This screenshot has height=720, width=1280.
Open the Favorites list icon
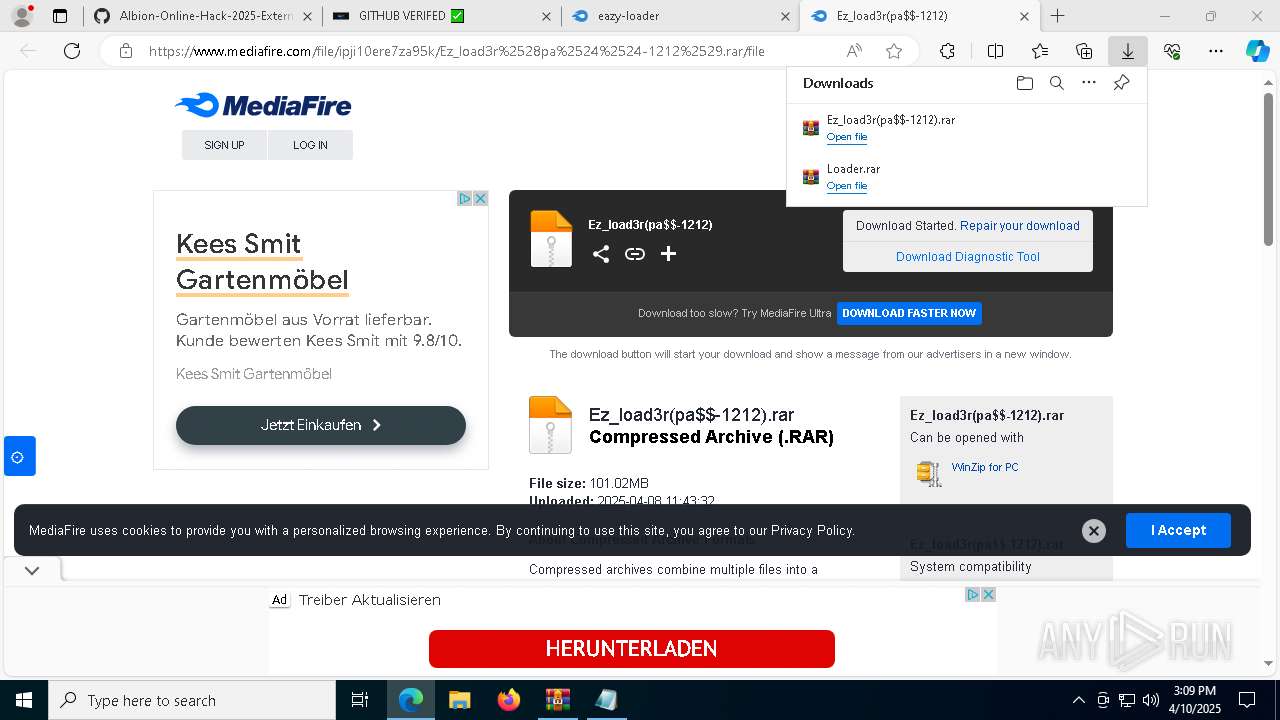(1040, 51)
